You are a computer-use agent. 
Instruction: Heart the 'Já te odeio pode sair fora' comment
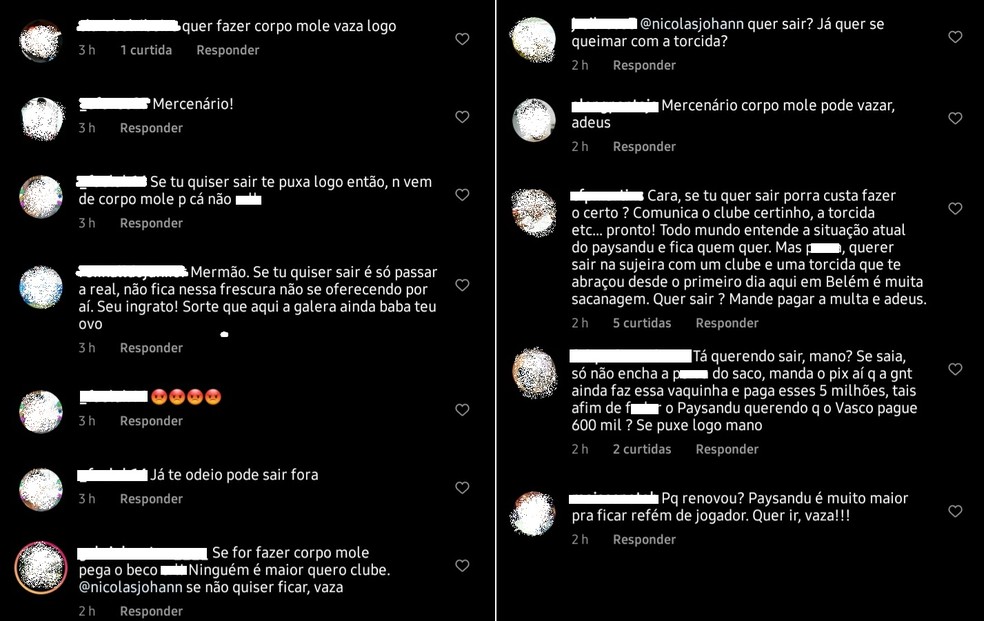pyautogui.click(x=462, y=487)
